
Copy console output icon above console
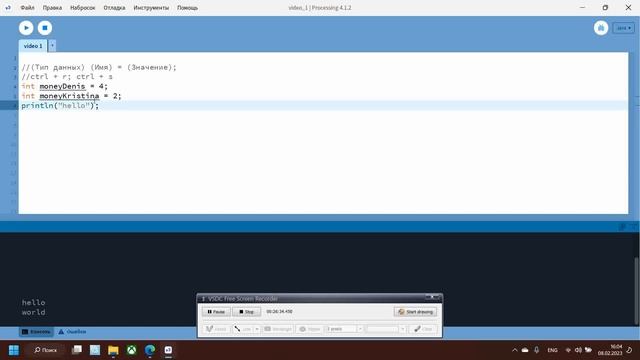(x=622, y=227)
